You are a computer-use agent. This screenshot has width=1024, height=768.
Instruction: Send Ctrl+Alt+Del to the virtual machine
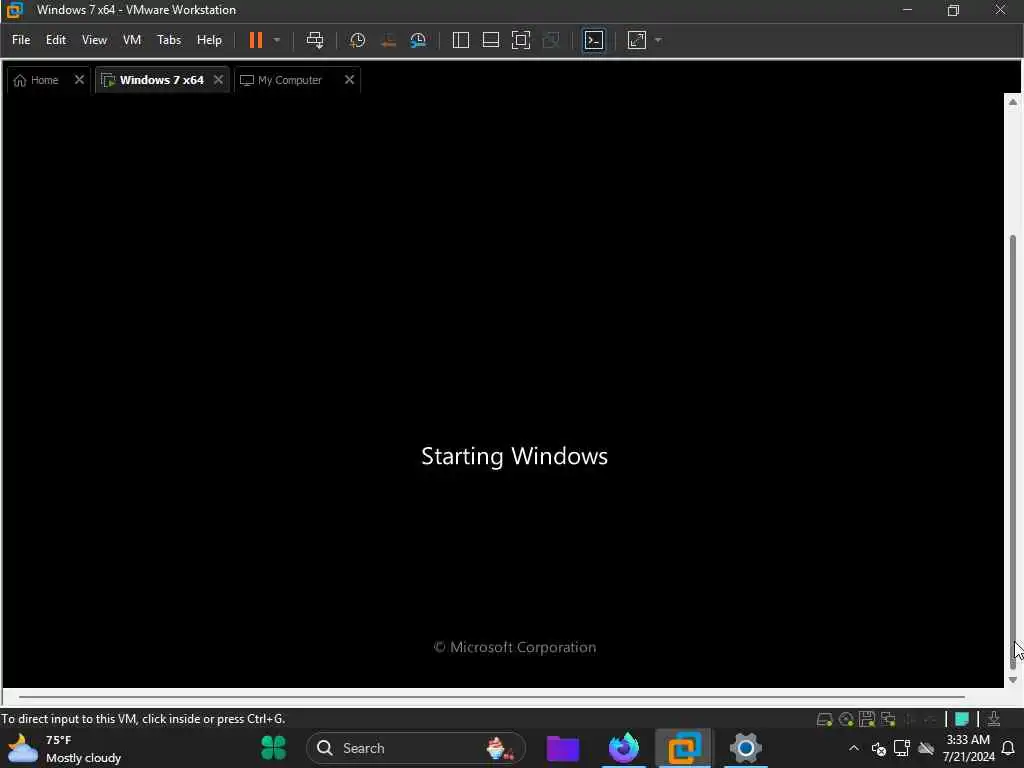point(315,40)
